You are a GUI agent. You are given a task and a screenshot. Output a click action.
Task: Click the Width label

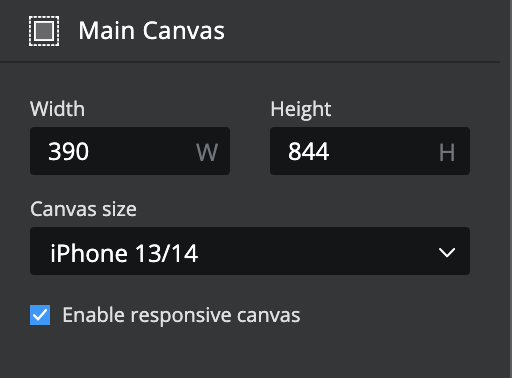[x=57, y=109]
